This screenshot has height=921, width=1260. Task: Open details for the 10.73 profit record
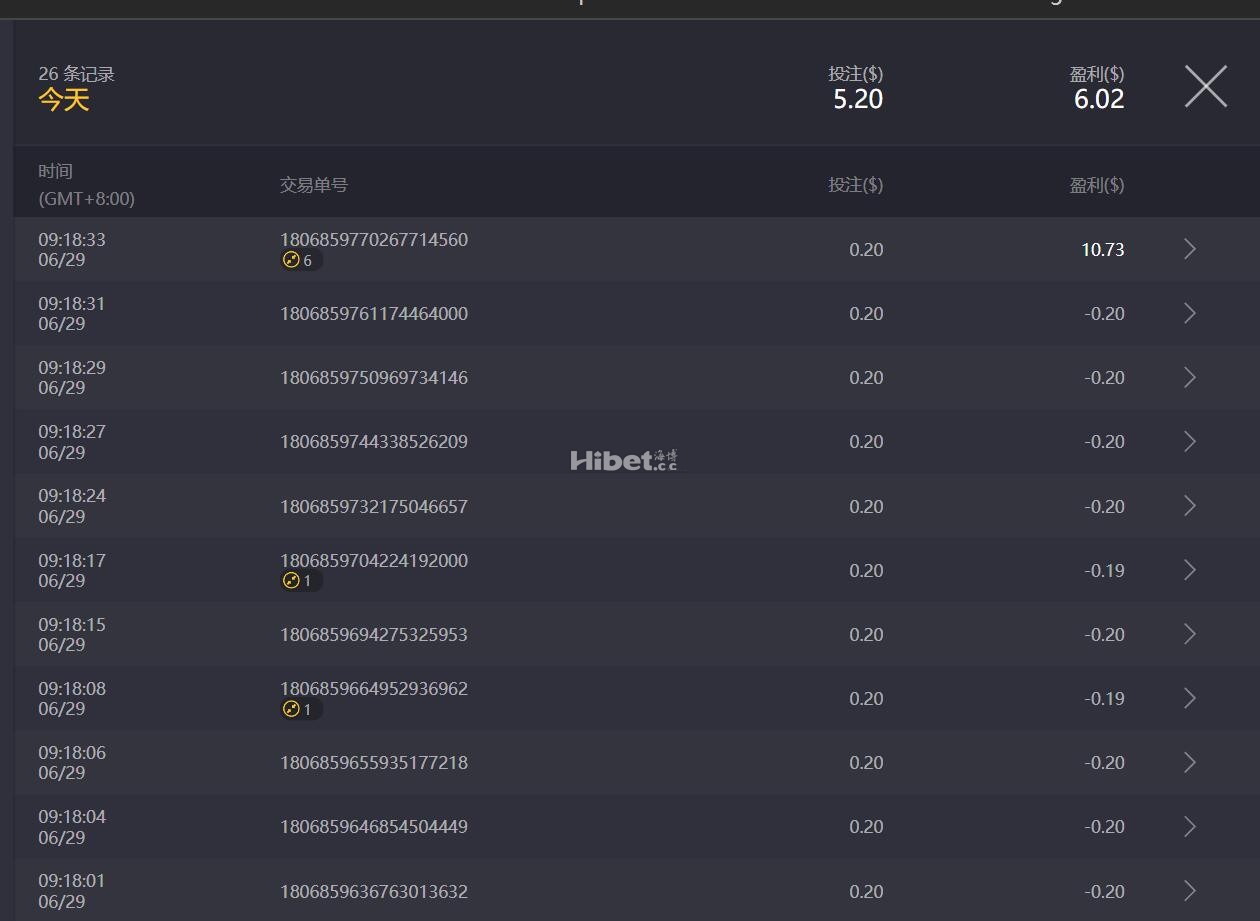(x=1189, y=249)
